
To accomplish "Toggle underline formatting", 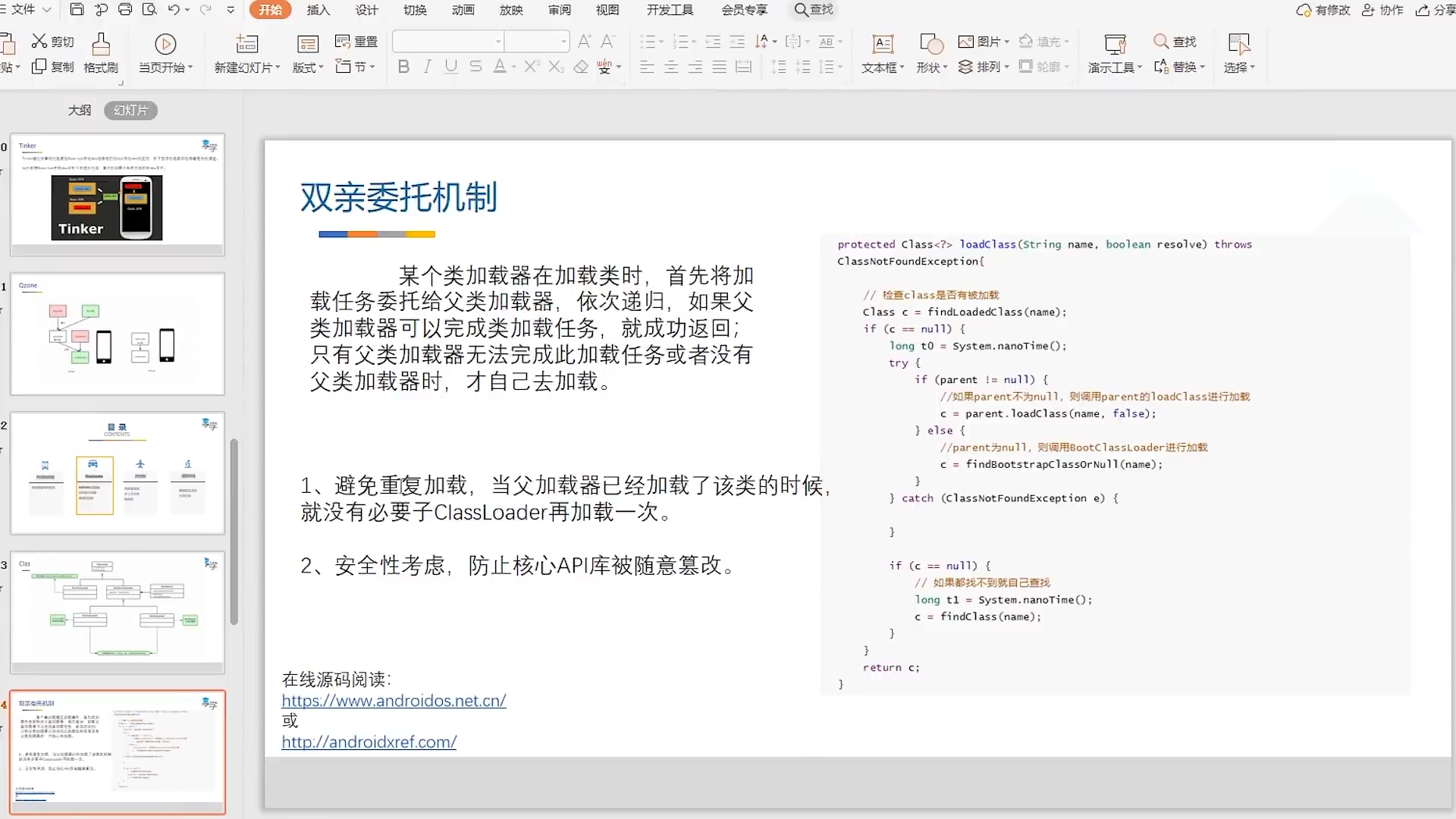I will pyautogui.click(x=451, y=67).
